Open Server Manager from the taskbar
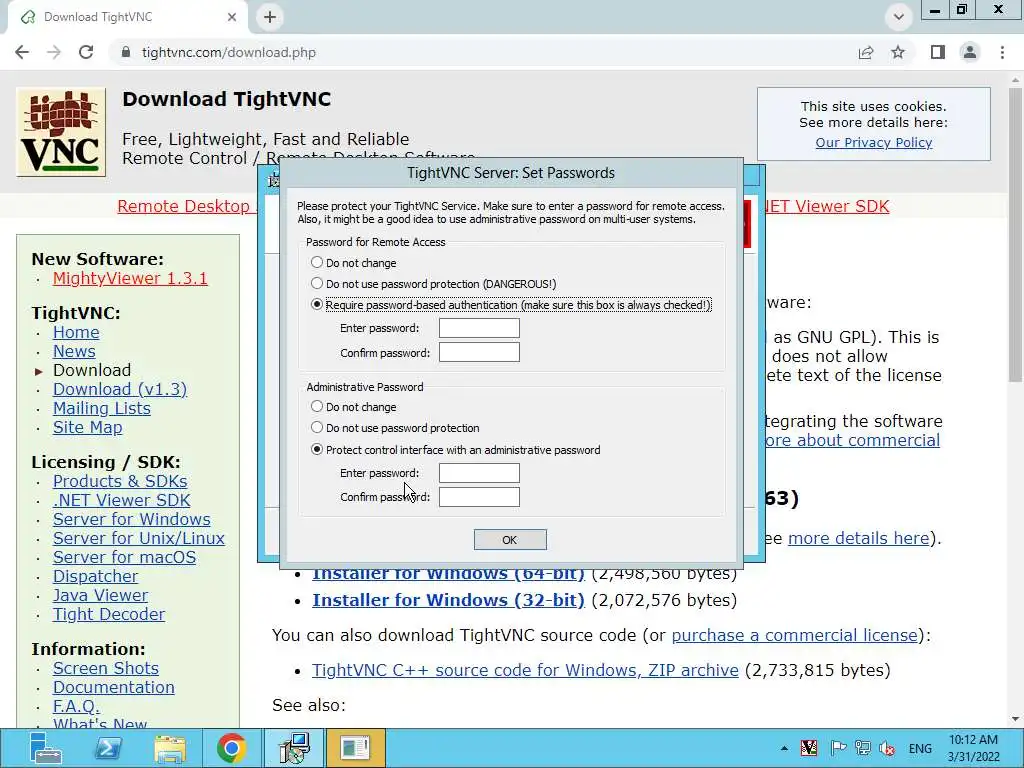 (45, 748)
